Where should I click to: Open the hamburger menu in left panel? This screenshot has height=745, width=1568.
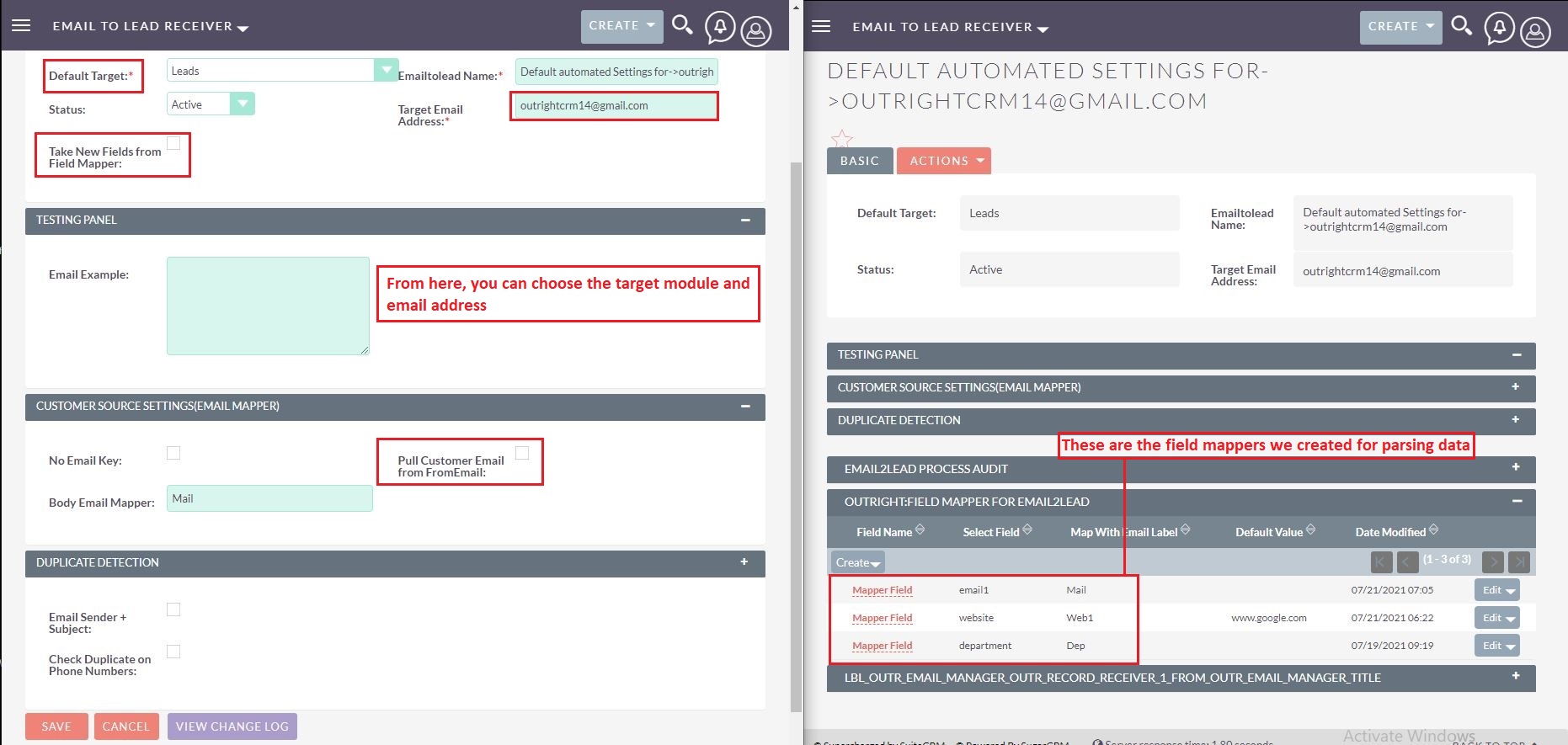(x=21, y=25)
